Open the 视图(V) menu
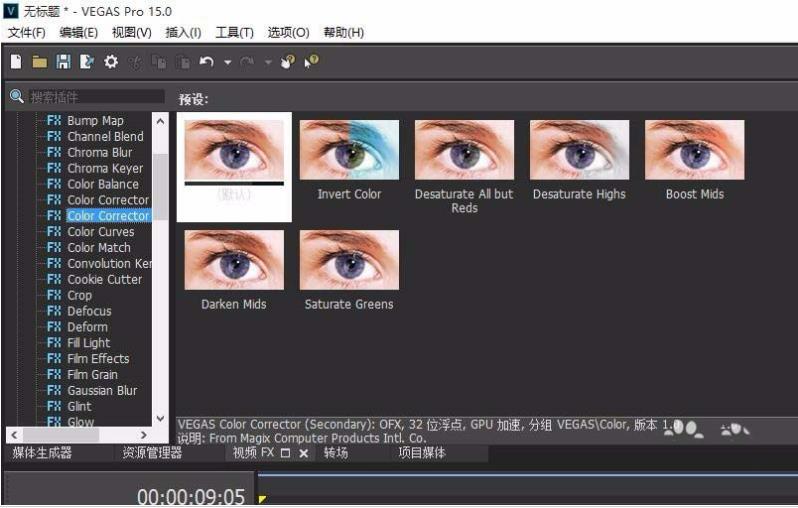This screenshot has width=798, height=508. (x=132, y=33)
